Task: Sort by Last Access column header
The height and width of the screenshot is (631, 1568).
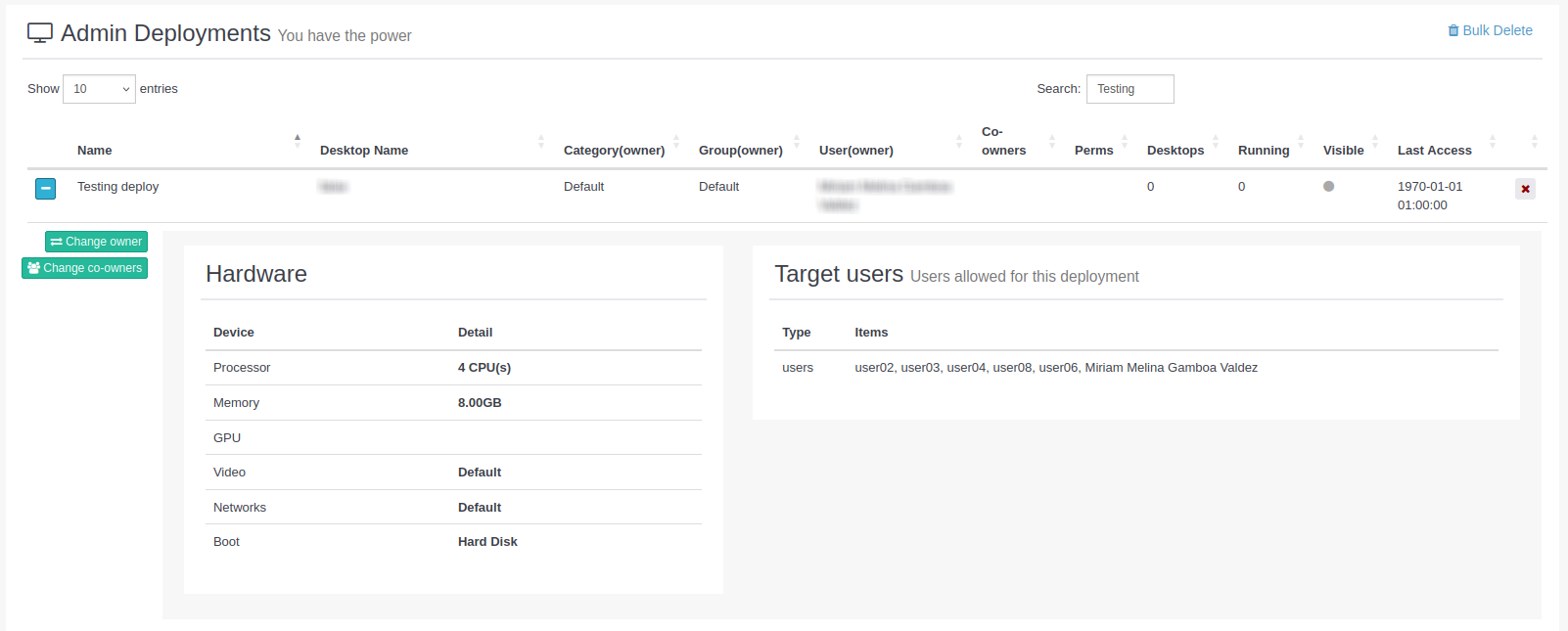Action: 1434,151
